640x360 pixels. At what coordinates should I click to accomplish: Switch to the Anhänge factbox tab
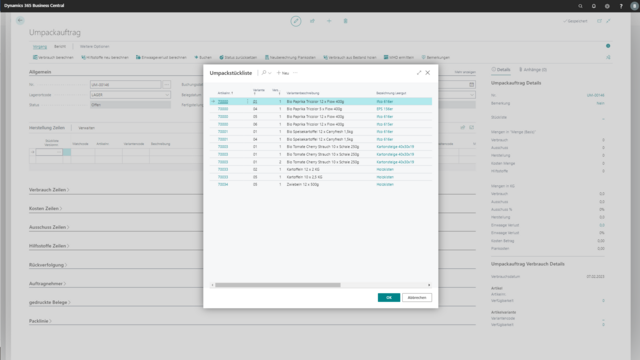pyautogui.click(x=533, y=70)
